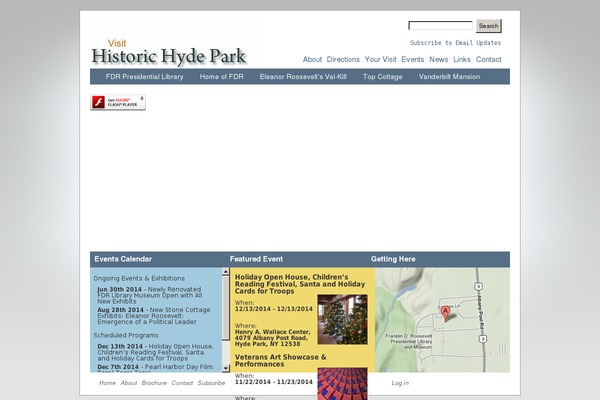Click the Search button

click(x=489, y=26)
